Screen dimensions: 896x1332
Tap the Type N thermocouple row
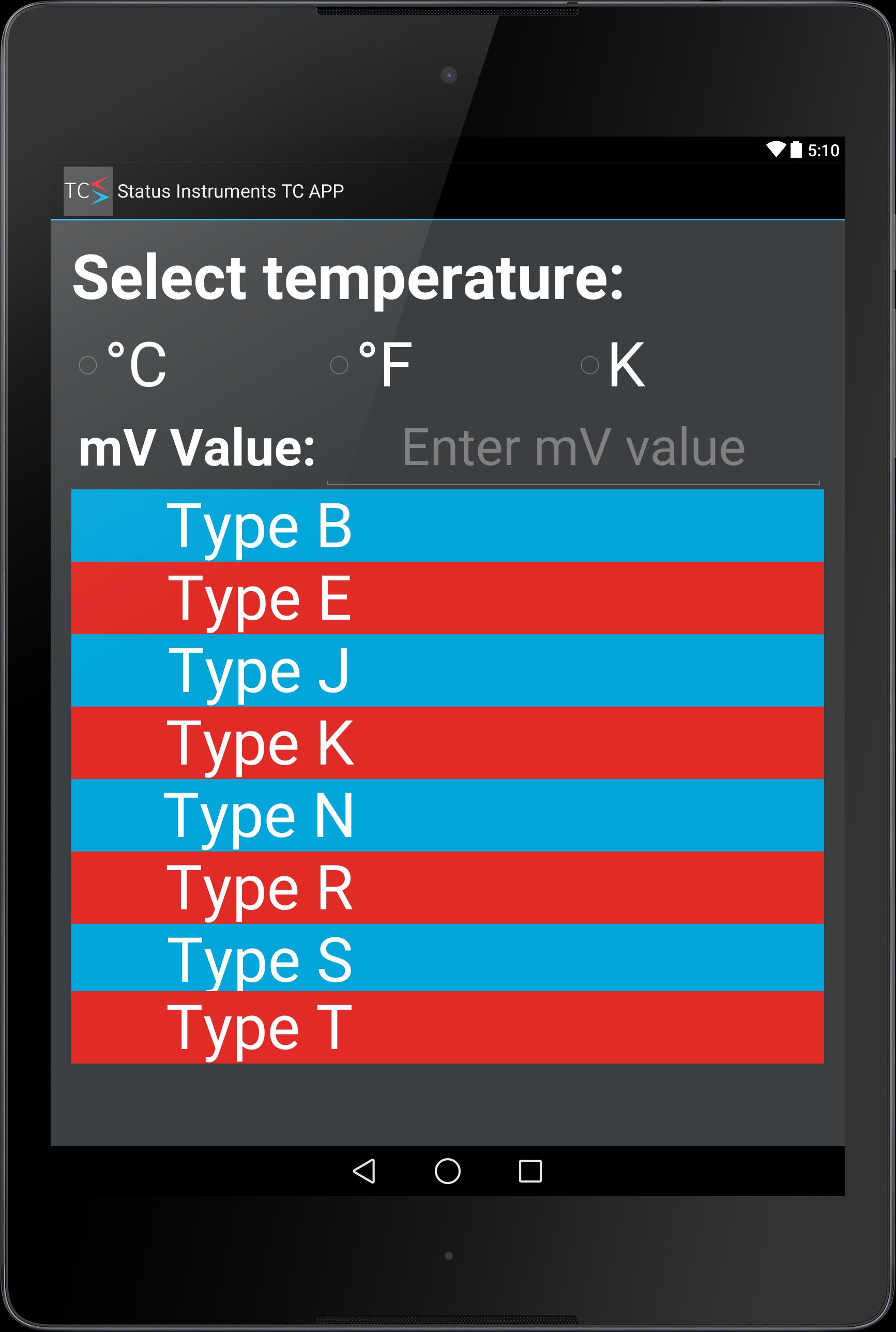point(447,815)
